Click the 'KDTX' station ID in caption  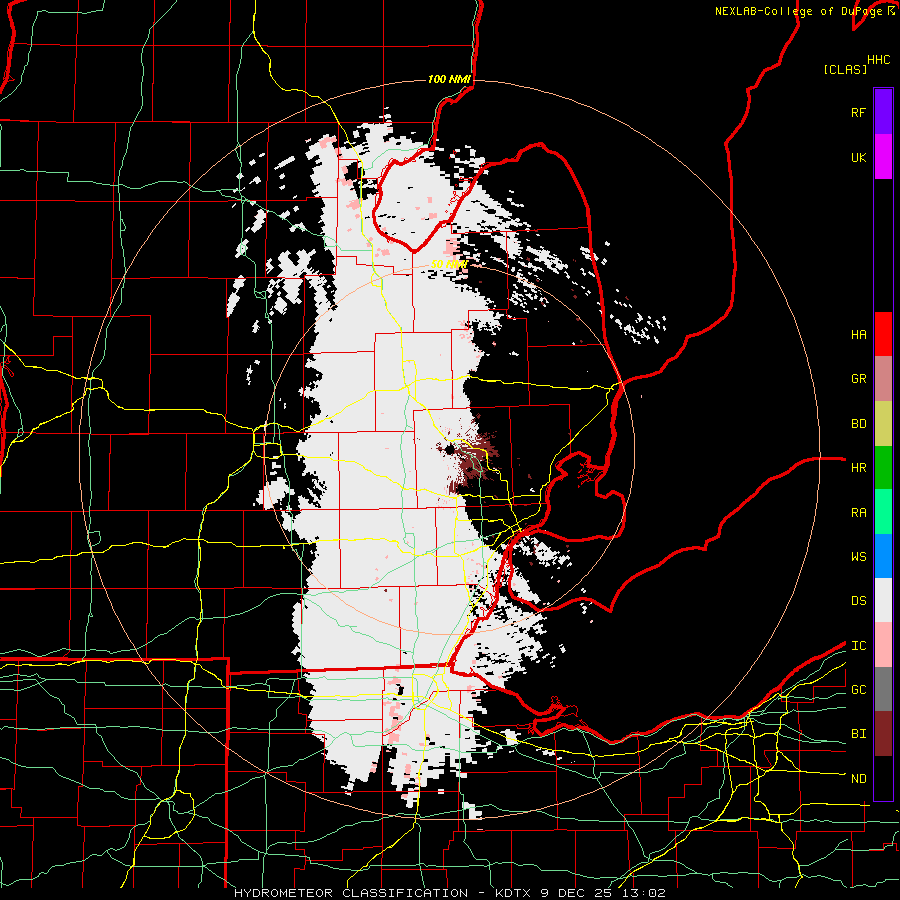(514, 893)
